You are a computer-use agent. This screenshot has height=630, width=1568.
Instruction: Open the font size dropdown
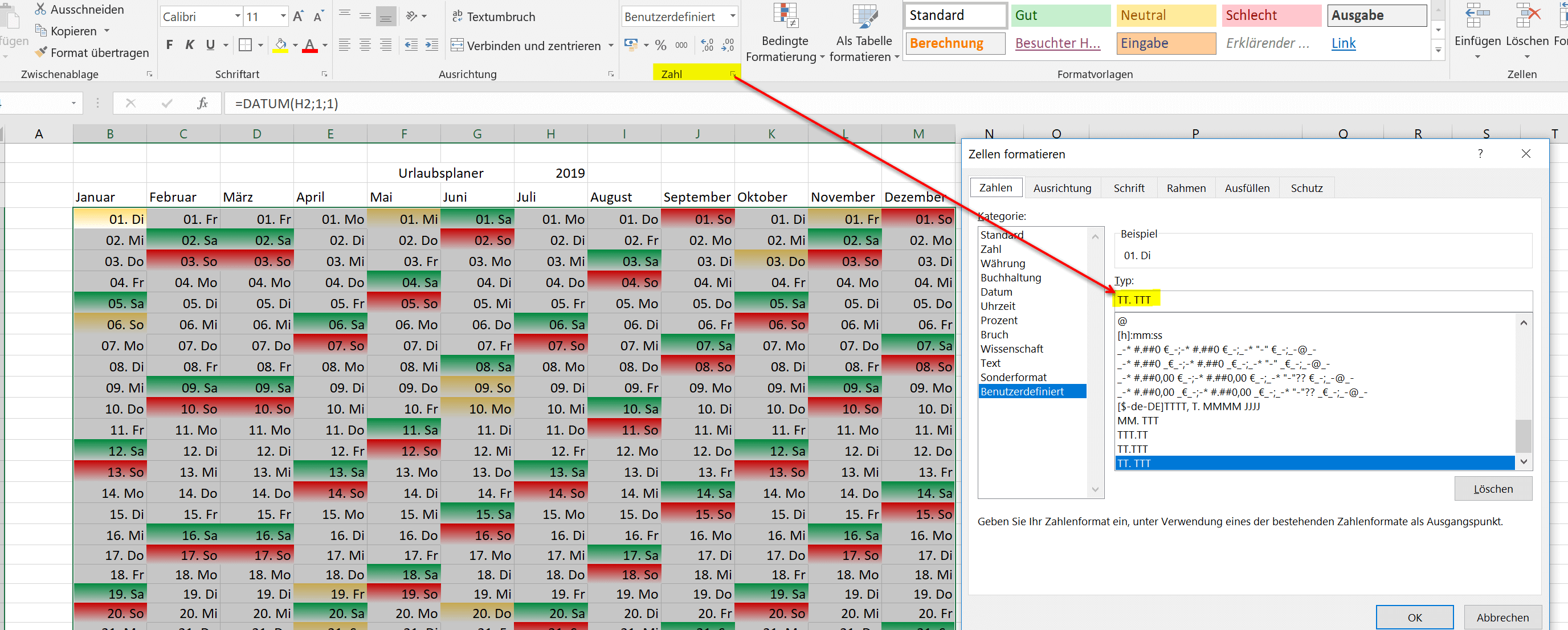coord(283,17)
